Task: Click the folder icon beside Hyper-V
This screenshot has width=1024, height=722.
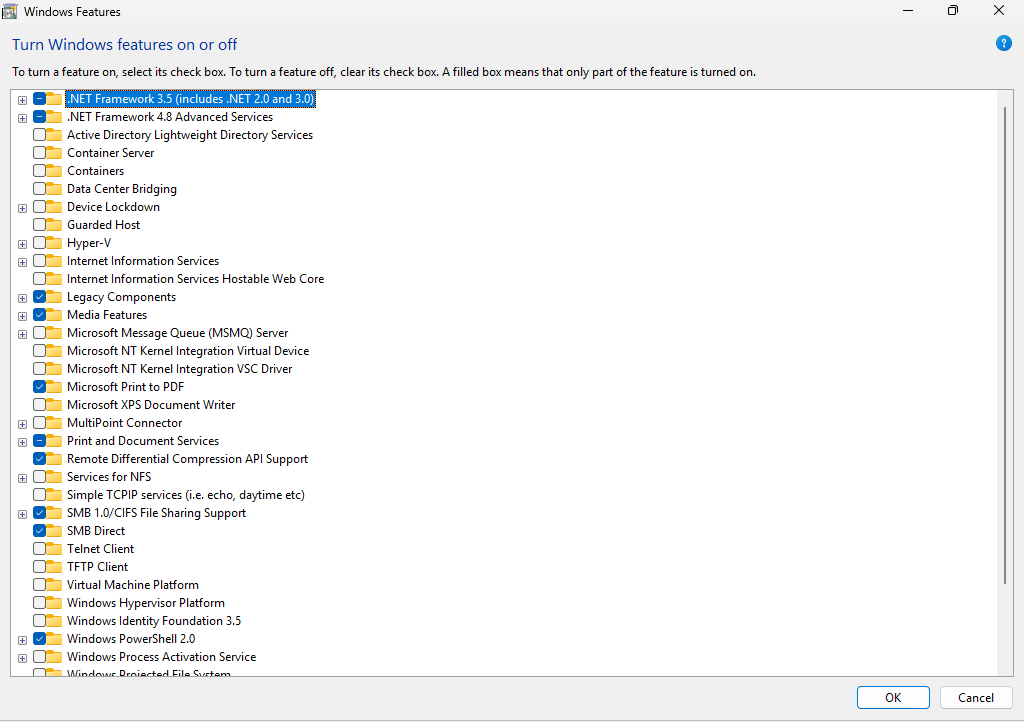Action: coord(54,243)
